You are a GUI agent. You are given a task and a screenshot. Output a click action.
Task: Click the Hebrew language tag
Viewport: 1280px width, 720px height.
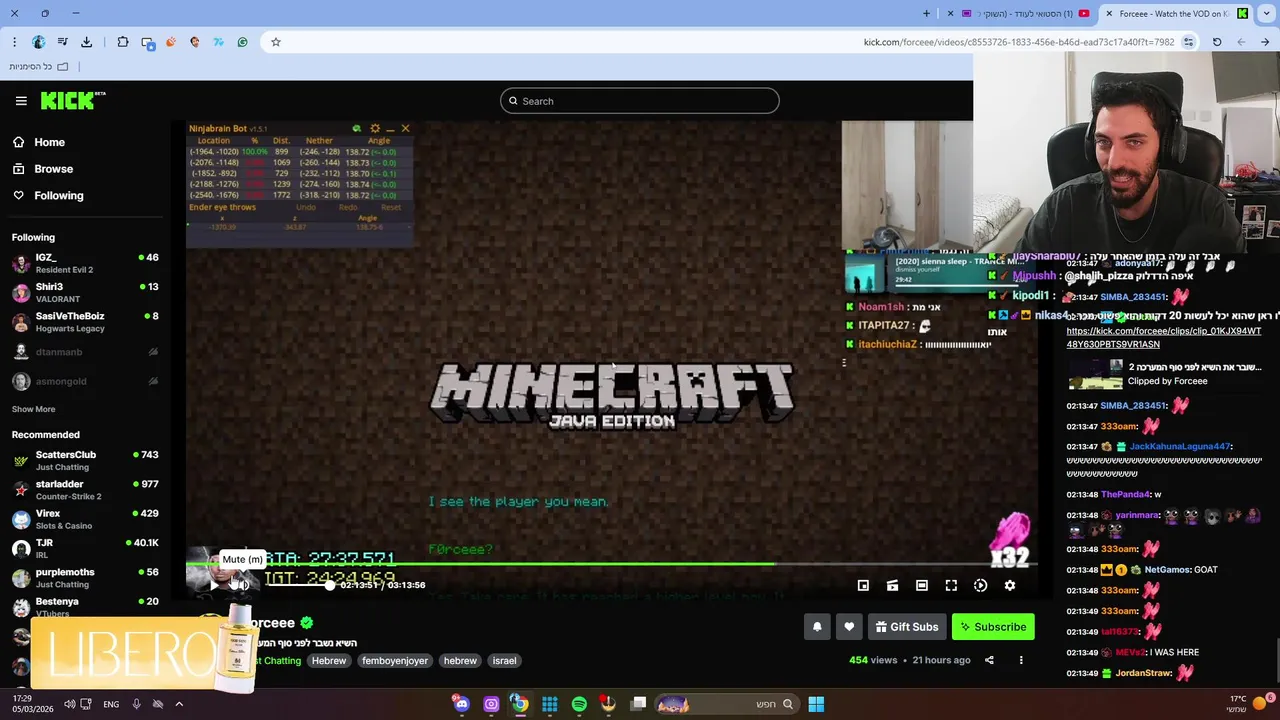328,661
